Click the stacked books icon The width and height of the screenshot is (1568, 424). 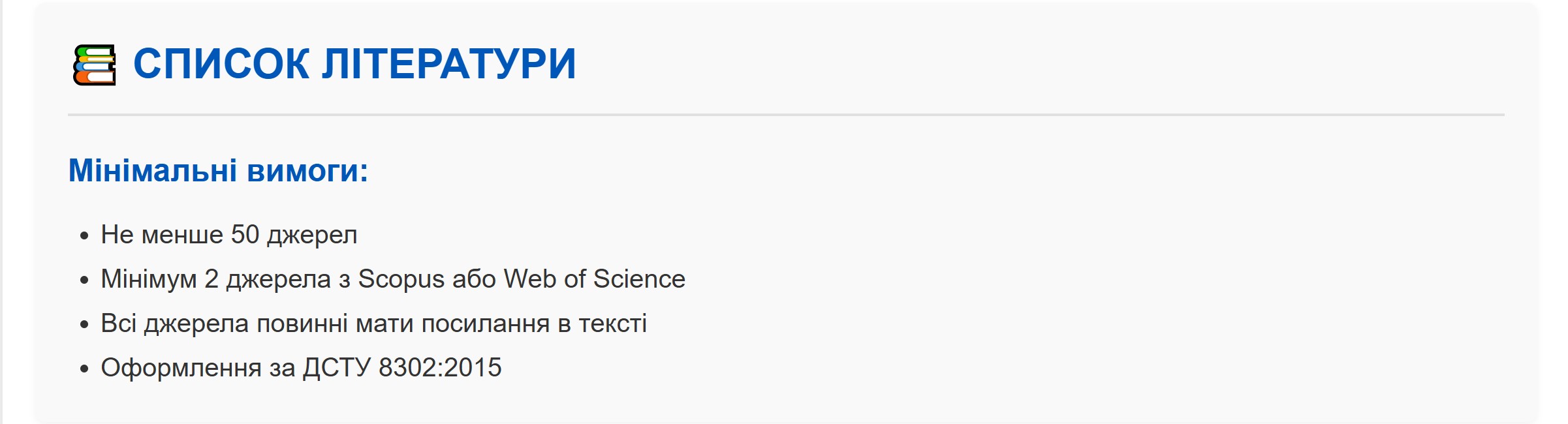point(94,65)
